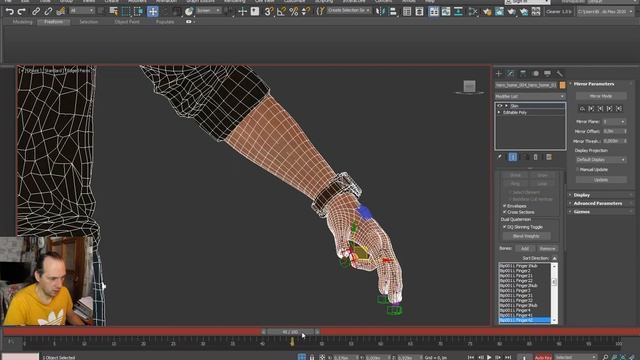
Task: Activate the Select and Place tool
Action: pos(189,11)
